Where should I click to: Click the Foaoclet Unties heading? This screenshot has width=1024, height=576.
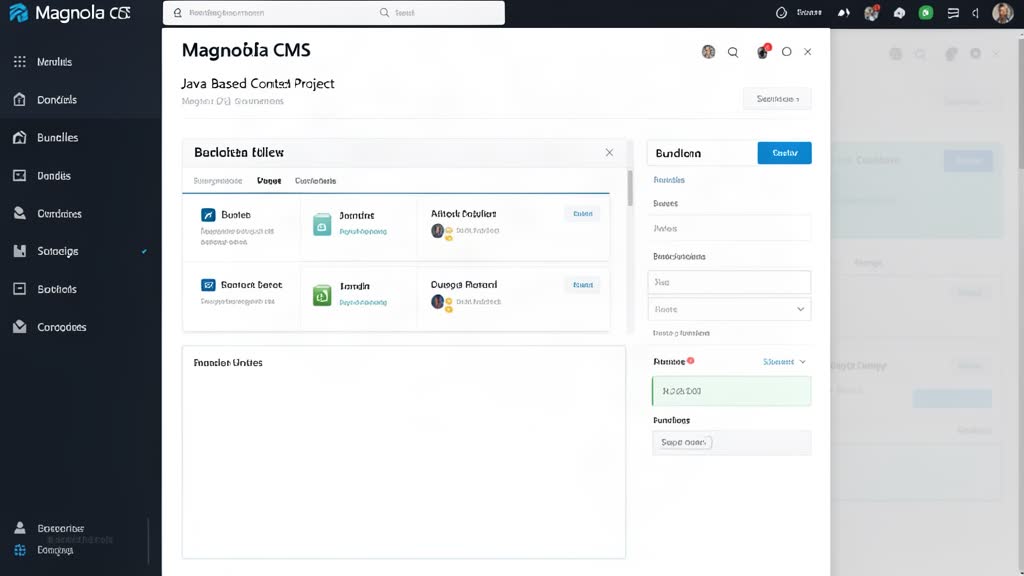[x=228, y=362]
